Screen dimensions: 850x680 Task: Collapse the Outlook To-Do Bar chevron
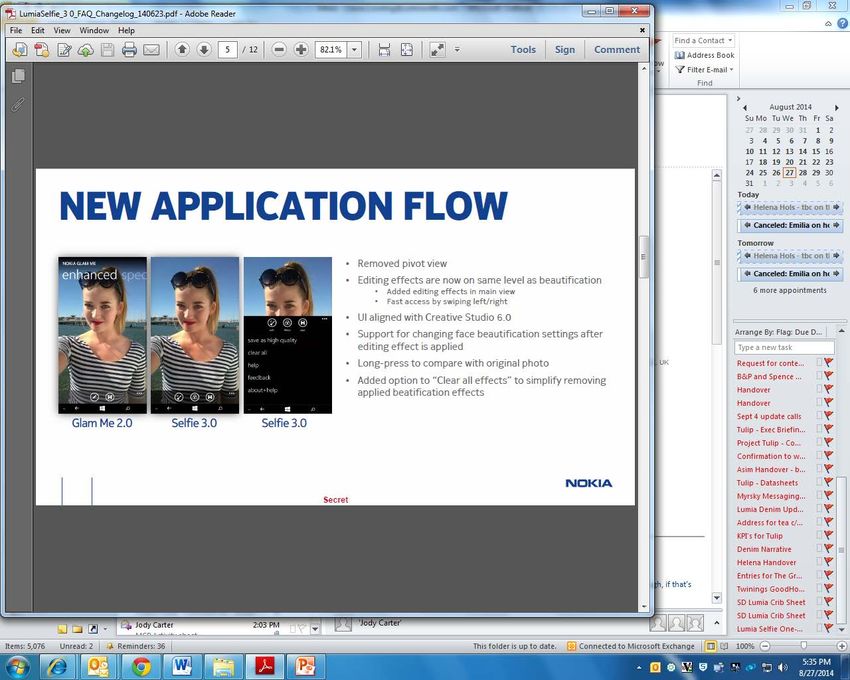(738, 99)
